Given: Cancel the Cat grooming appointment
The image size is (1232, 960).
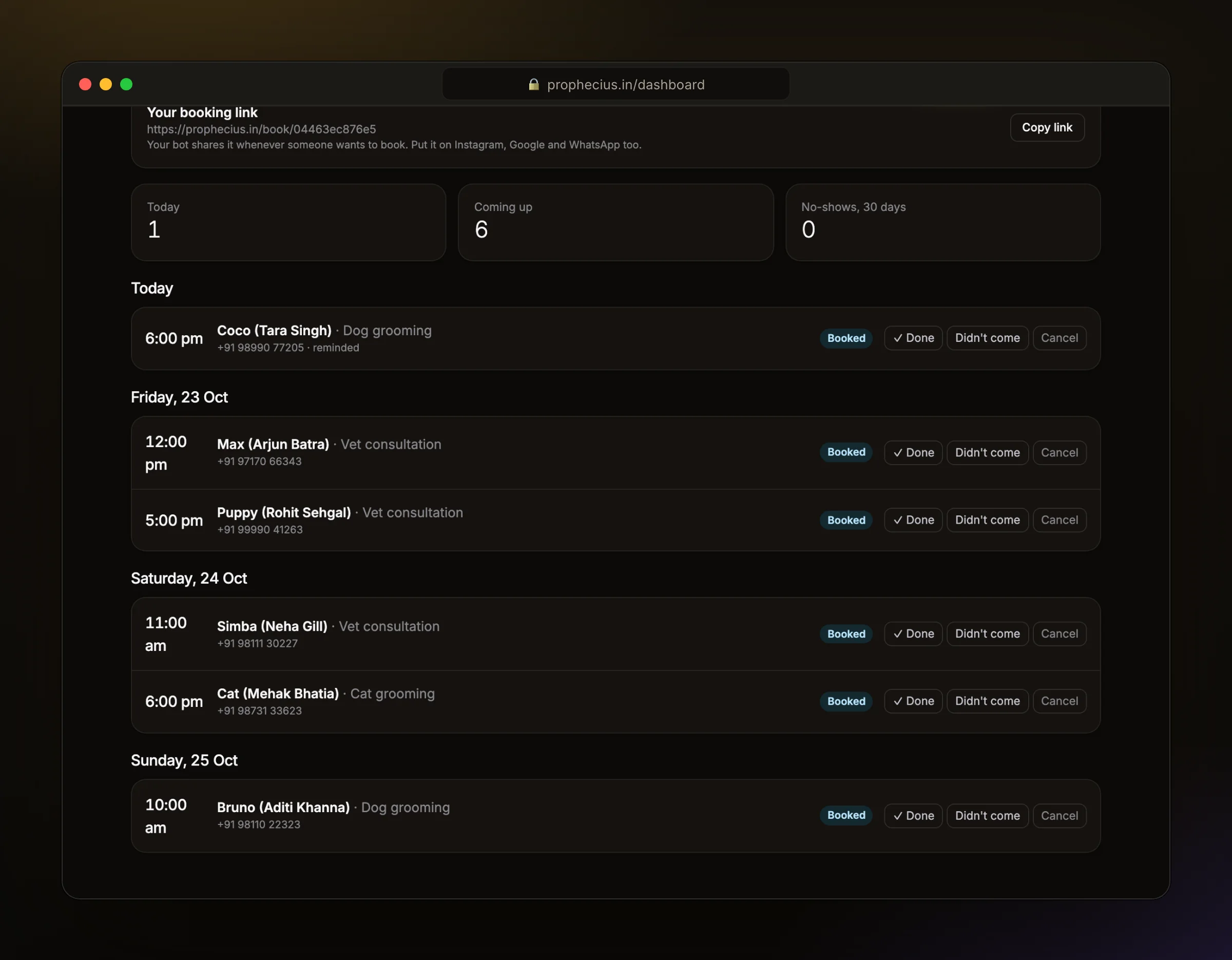Looking at the screenshot, I should tap(1059, 701).
